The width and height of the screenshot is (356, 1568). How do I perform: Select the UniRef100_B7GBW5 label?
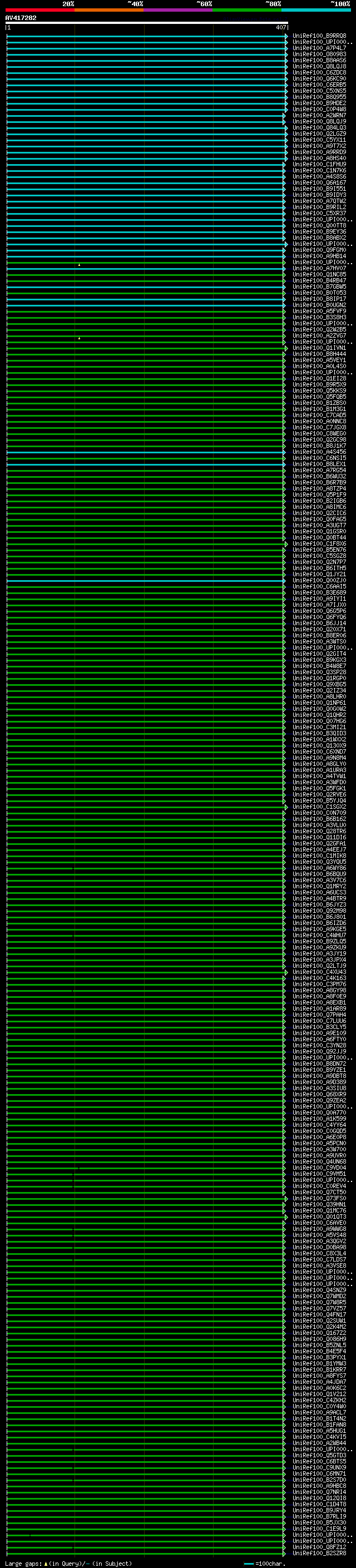319,286
